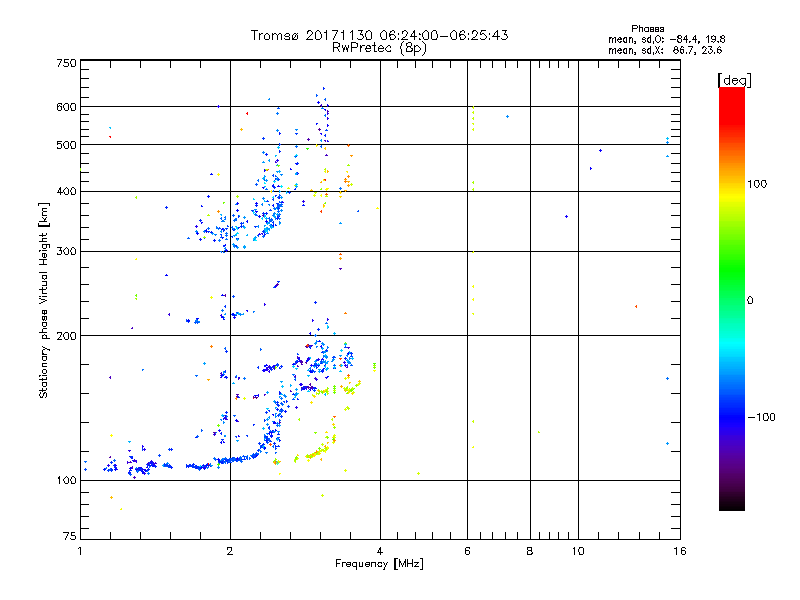
Task: Click the plot title 'Tromsø 20171130 06:24:00-06:25:43'
Action: coord(379,35)
